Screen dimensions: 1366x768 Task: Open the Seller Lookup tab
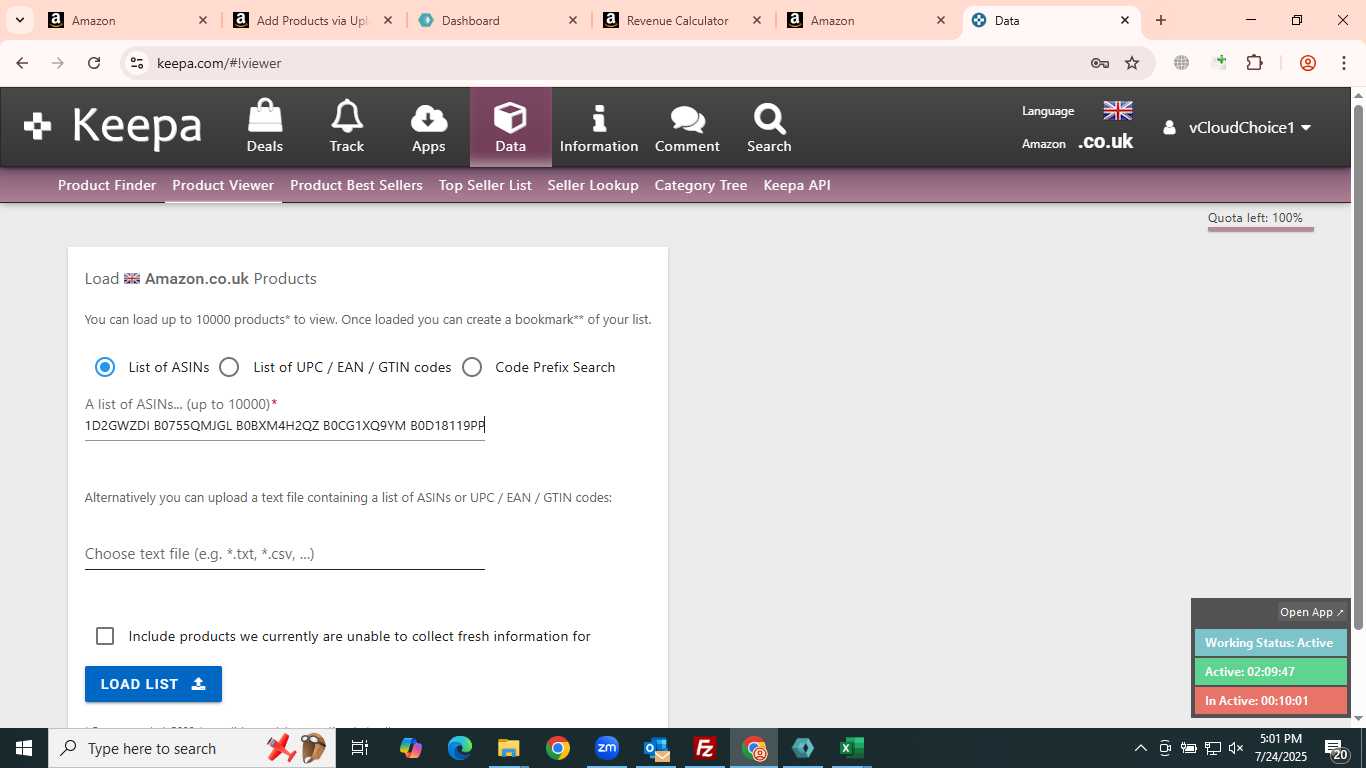pyautogui.click(x=593, y=185)
